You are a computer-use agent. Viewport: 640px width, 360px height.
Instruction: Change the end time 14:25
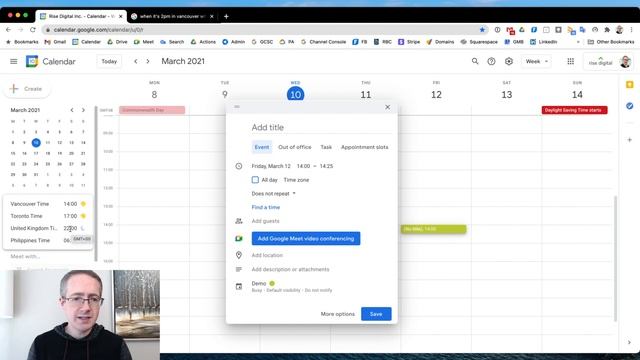[x=326, y=166]
